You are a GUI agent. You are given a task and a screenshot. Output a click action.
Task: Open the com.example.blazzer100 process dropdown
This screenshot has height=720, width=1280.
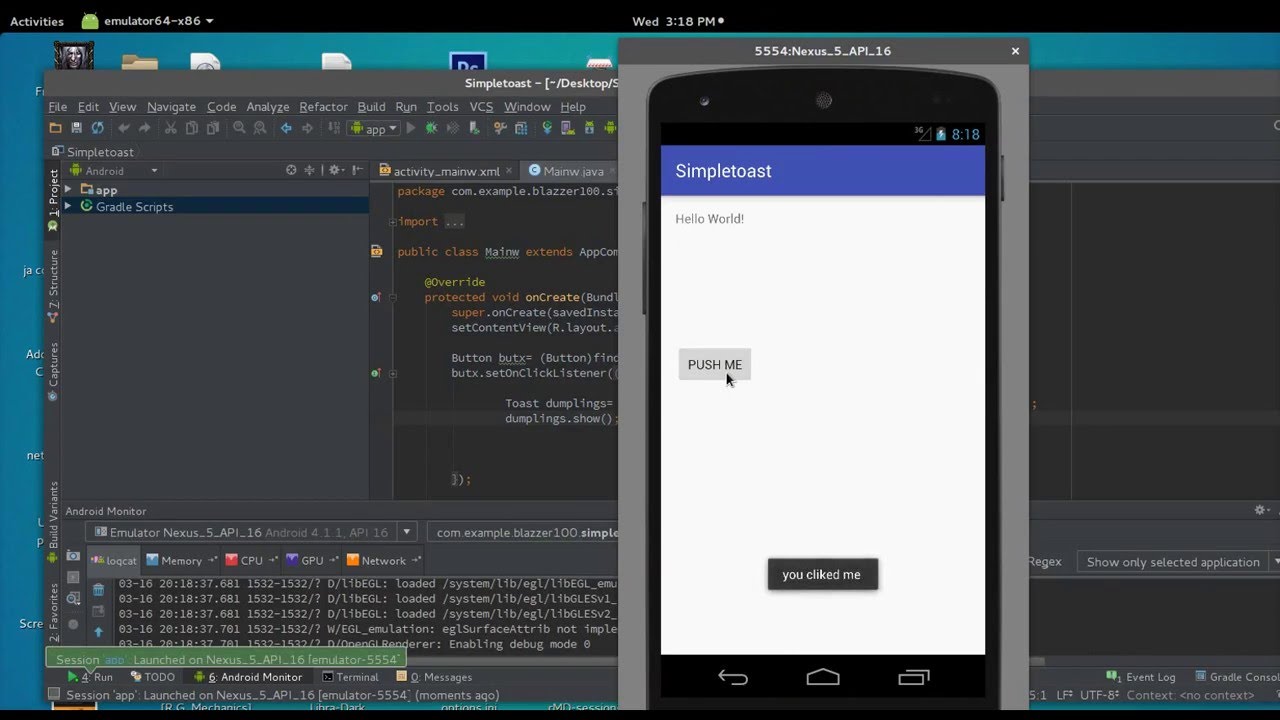(522, 532)
